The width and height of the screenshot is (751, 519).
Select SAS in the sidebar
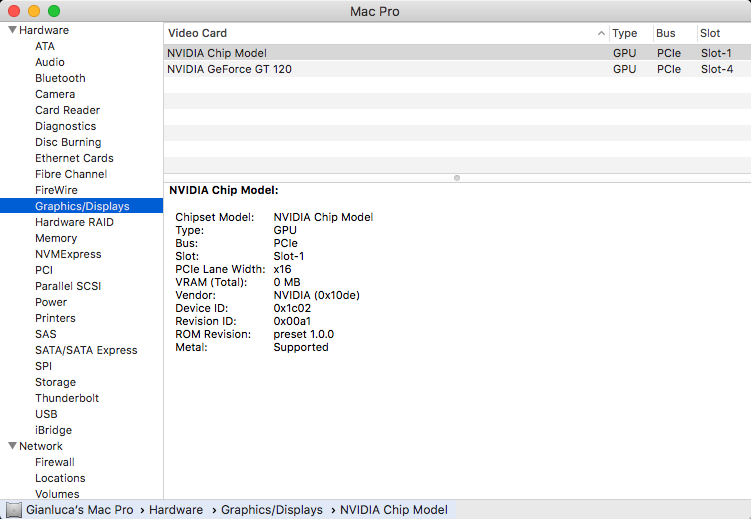tap(46, 334)
